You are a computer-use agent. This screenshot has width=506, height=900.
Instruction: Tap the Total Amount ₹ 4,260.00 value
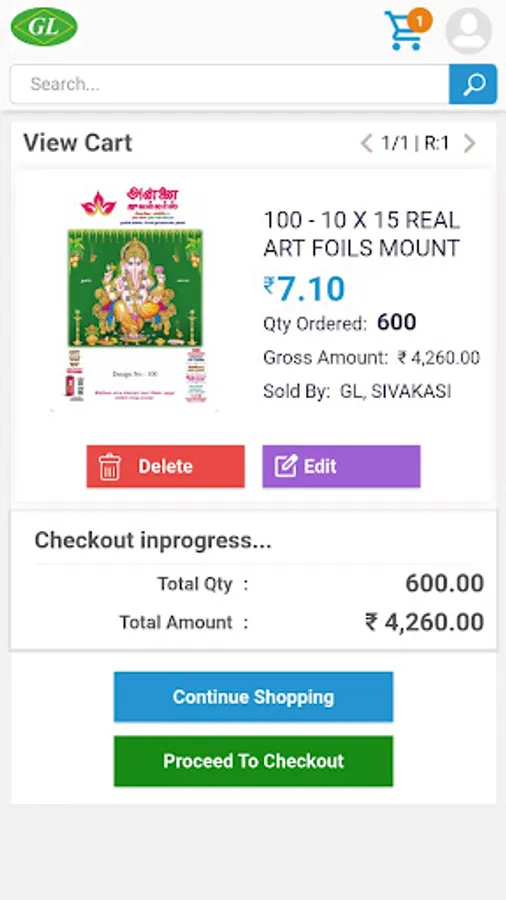tap(425, 622)
